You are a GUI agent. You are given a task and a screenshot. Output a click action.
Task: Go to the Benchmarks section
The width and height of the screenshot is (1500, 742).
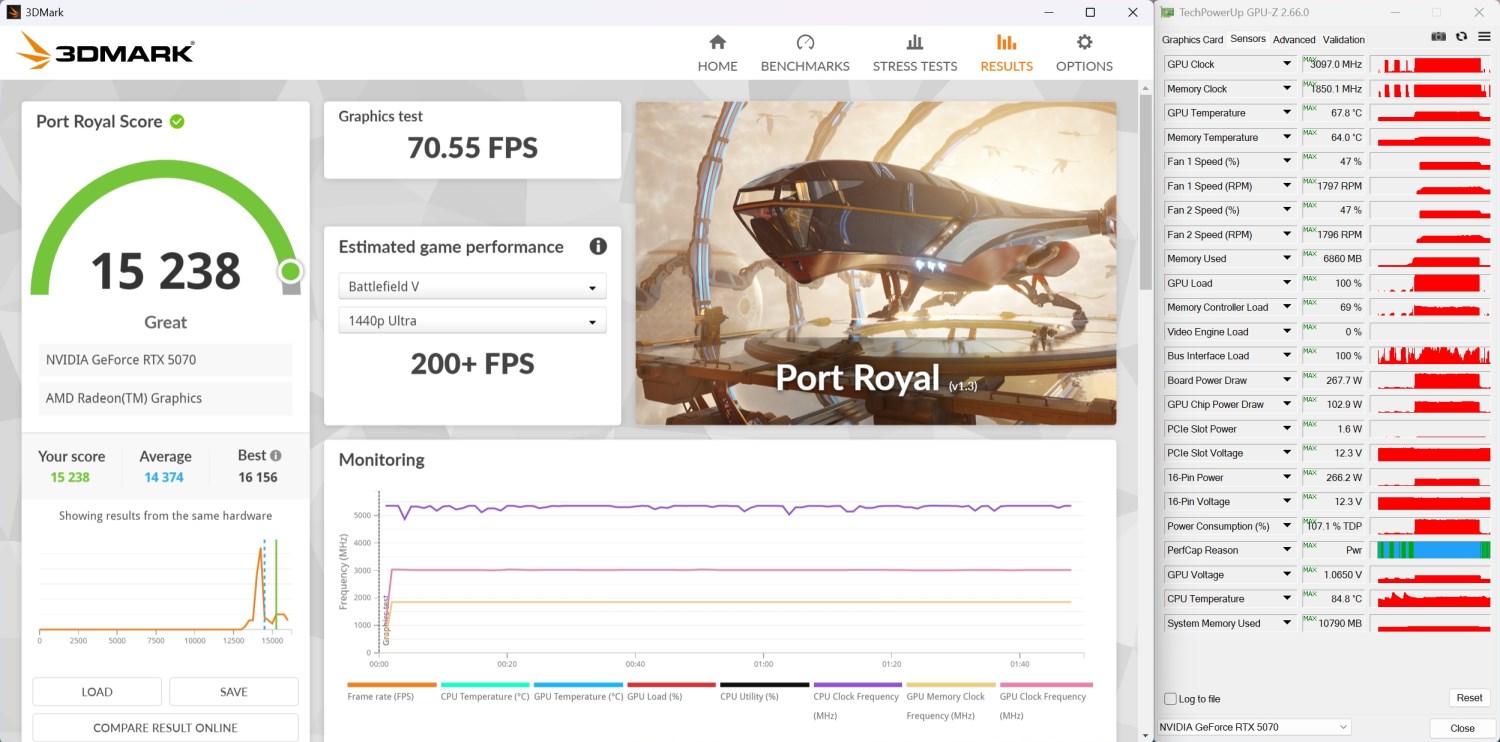pos(805,53)
